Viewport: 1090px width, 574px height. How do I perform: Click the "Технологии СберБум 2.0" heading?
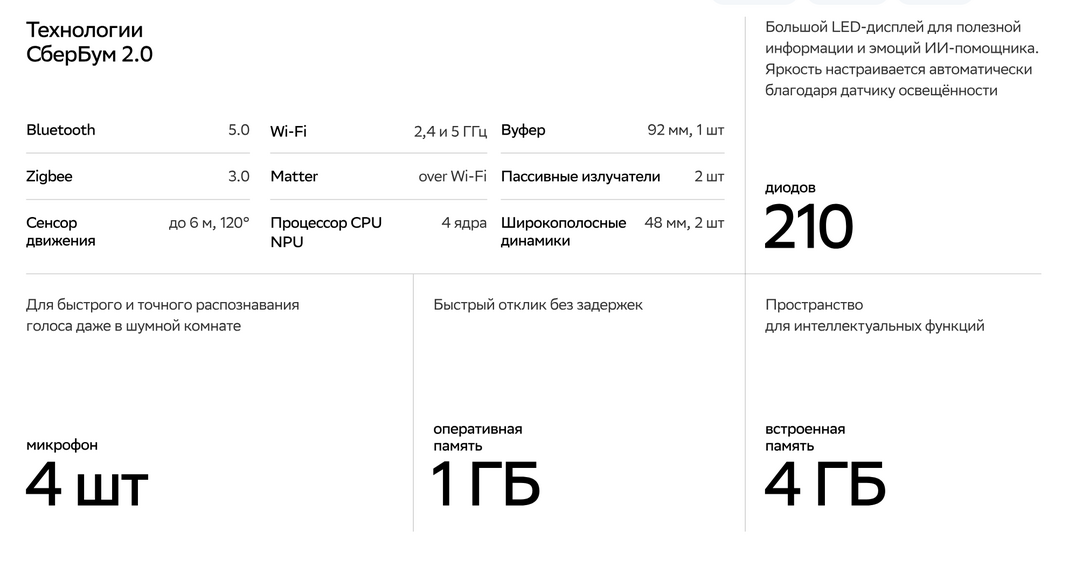[x=89, y=42]
